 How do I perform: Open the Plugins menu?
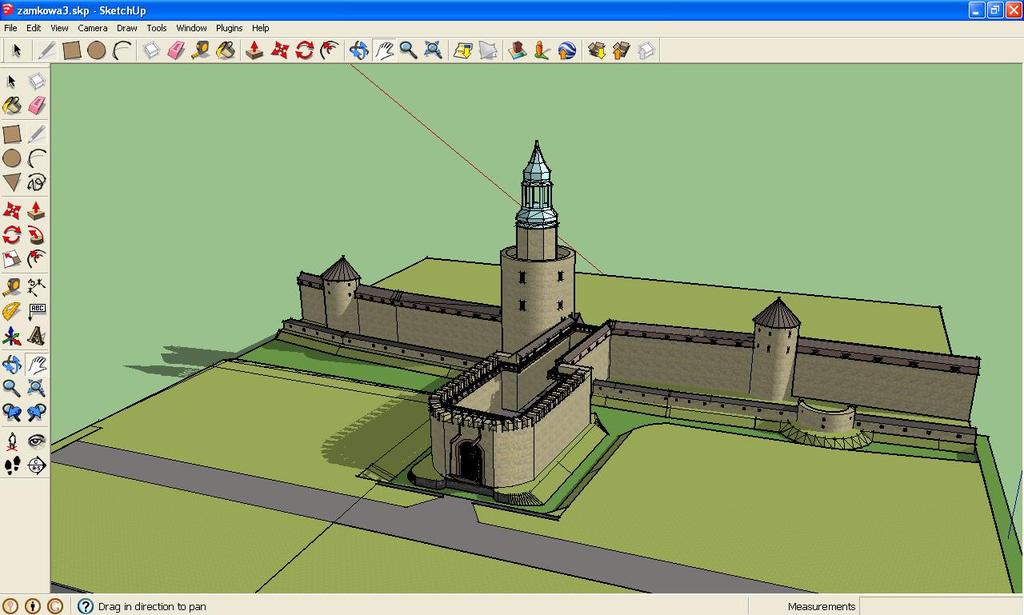click(229, 28)
